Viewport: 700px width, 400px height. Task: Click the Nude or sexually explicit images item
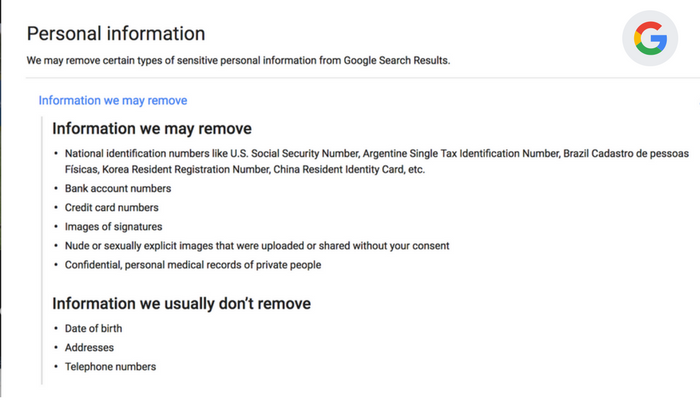pyautogui.click(x=257, y=246)
